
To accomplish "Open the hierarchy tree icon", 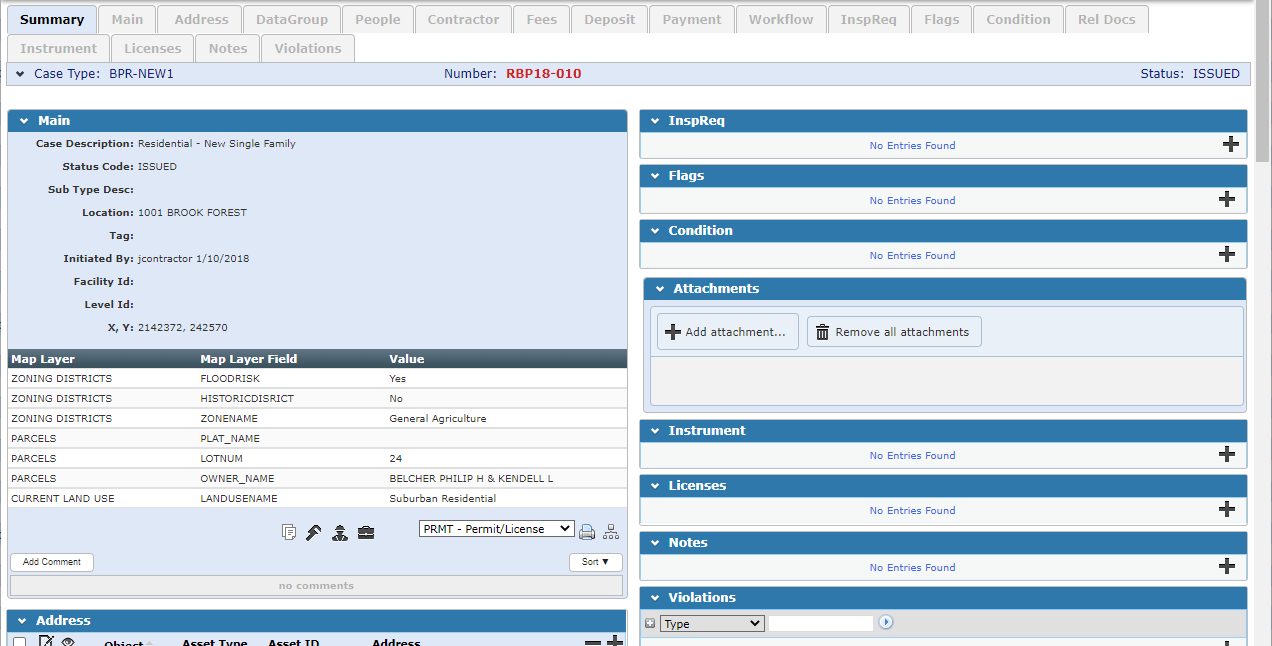I will 611,532.
